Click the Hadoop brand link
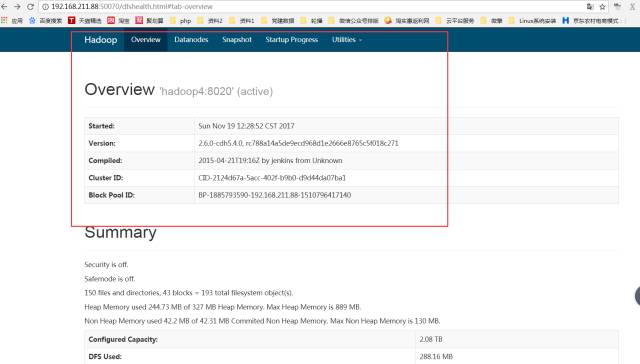This screenshot has width=640, height=364. [x=100, y=40]
